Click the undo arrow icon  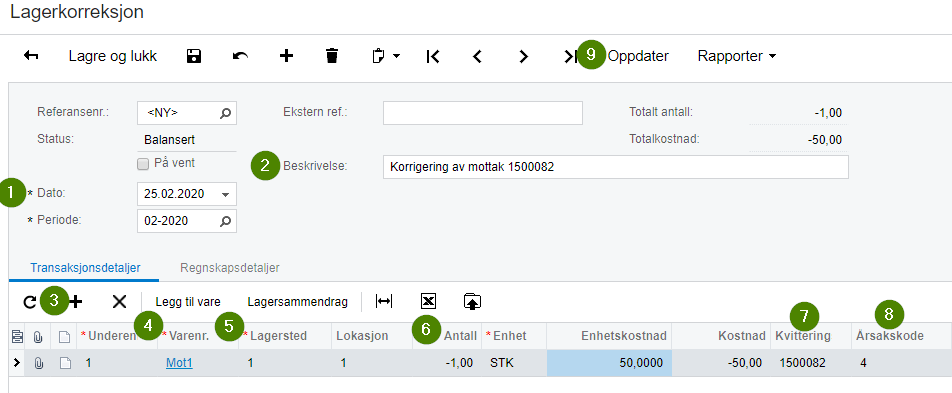click(x=240, y=56)
